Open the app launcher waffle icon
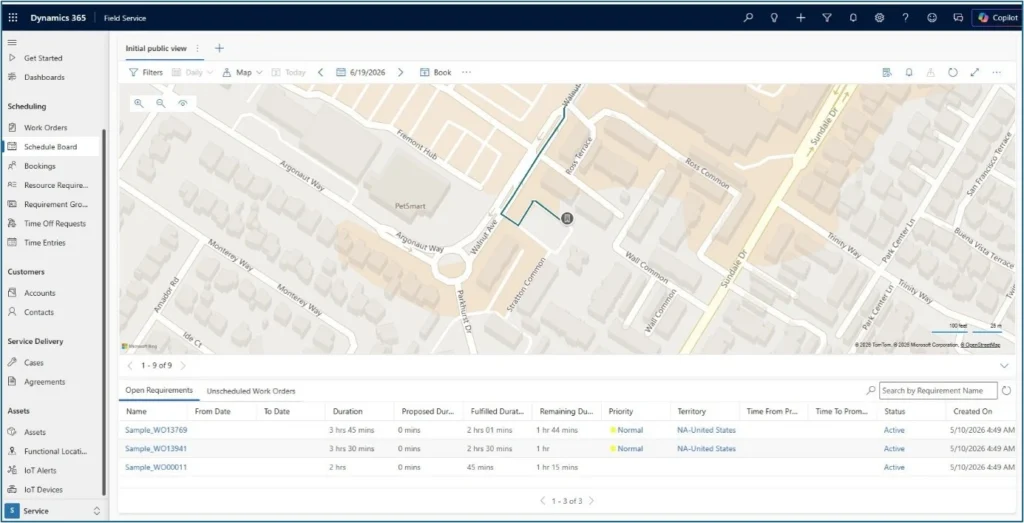 click(x=13, y=18)
